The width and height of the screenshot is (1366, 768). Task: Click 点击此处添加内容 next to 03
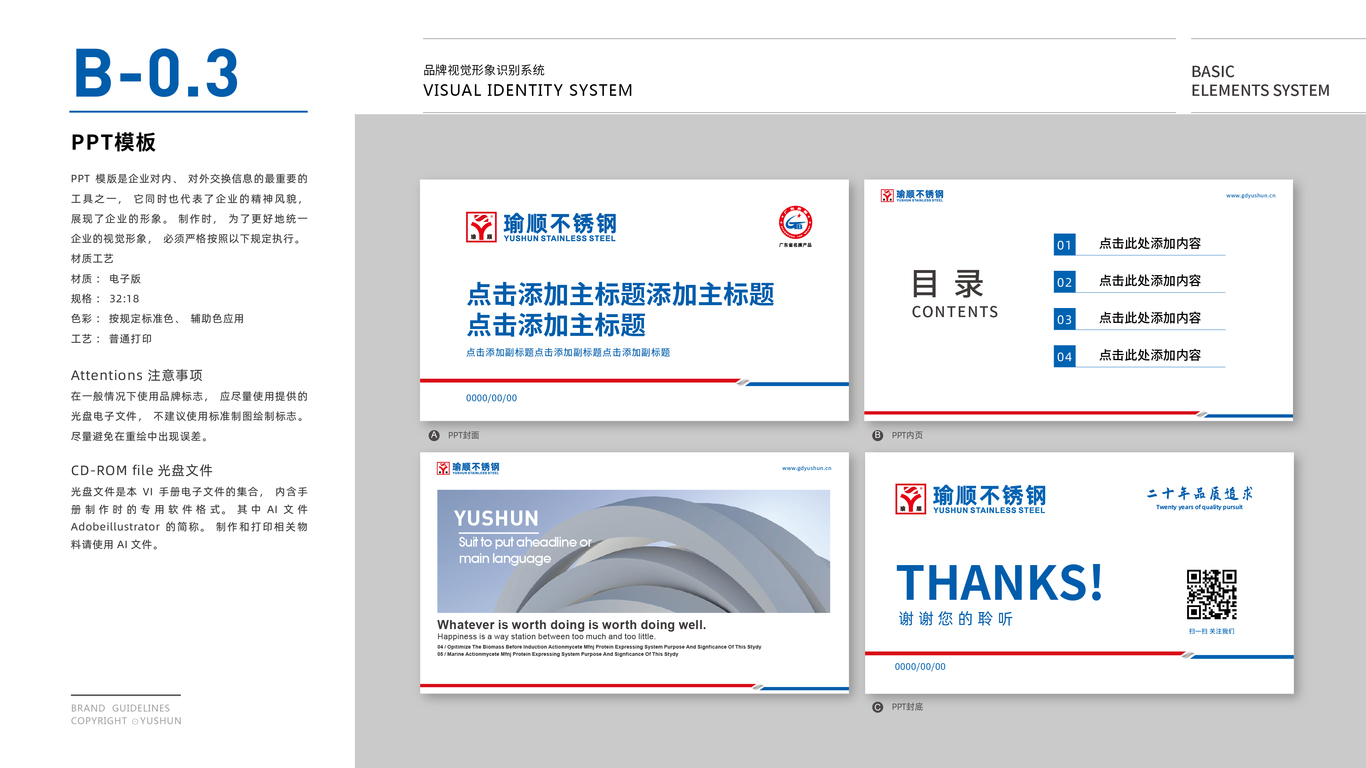(1150, 318)
